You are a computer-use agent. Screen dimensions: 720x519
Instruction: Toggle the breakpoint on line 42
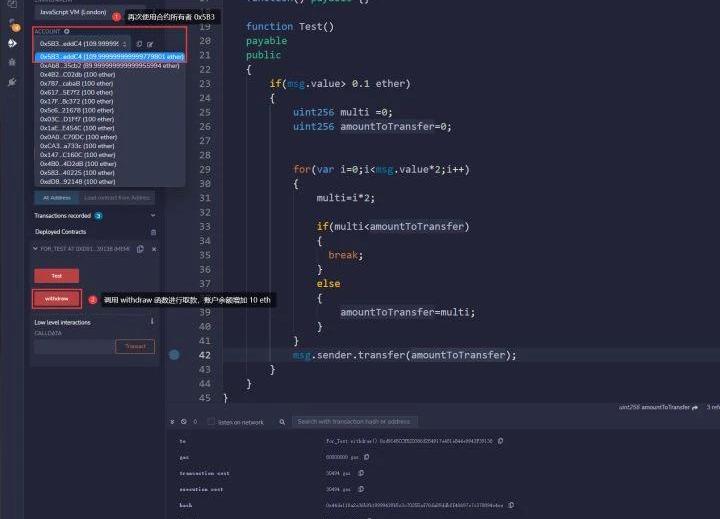175,355
